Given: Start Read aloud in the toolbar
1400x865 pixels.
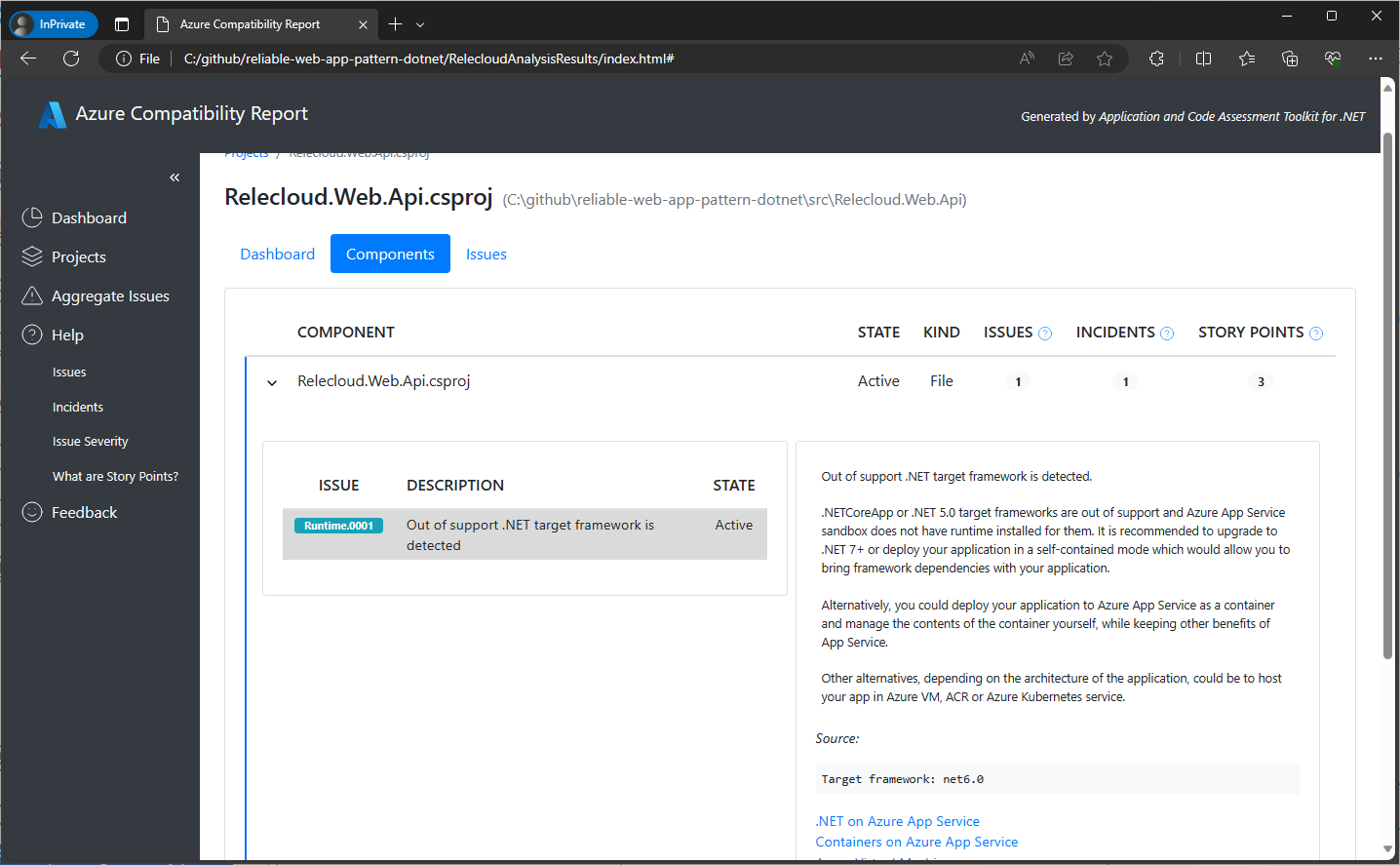Looking at the screenshot, I should coord(1026,58).
